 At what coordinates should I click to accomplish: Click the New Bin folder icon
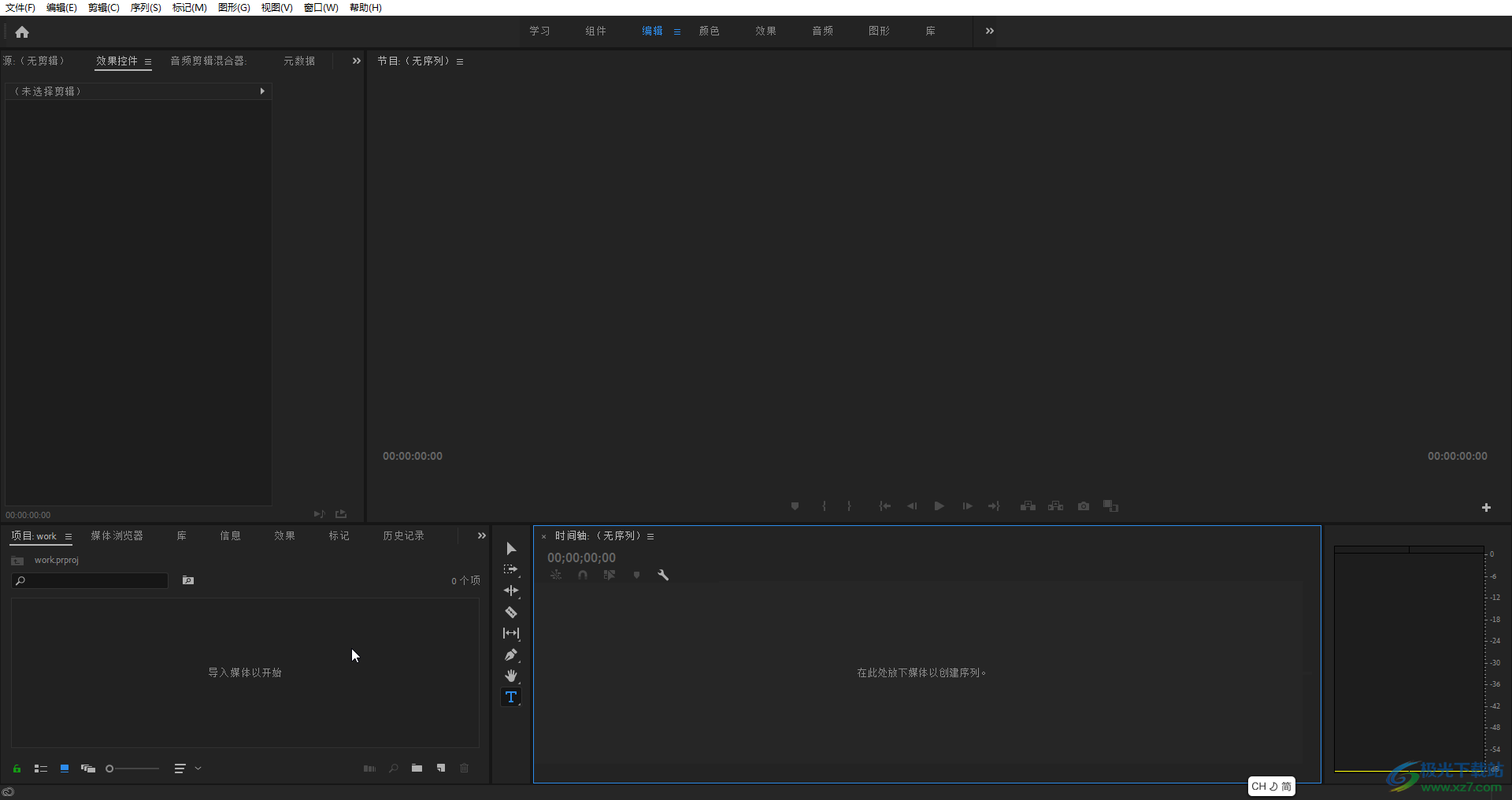tap(417, 769)
